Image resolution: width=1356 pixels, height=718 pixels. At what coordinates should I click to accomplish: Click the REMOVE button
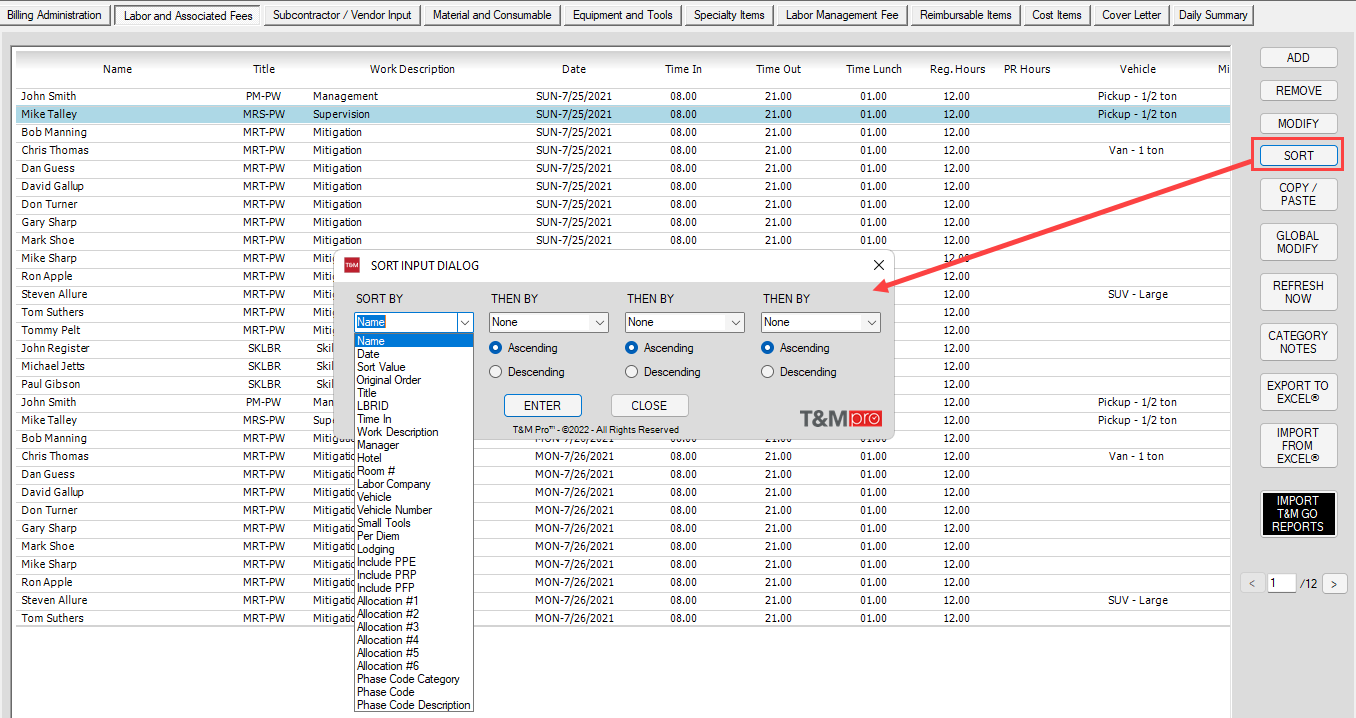[x=1298, y=91]
